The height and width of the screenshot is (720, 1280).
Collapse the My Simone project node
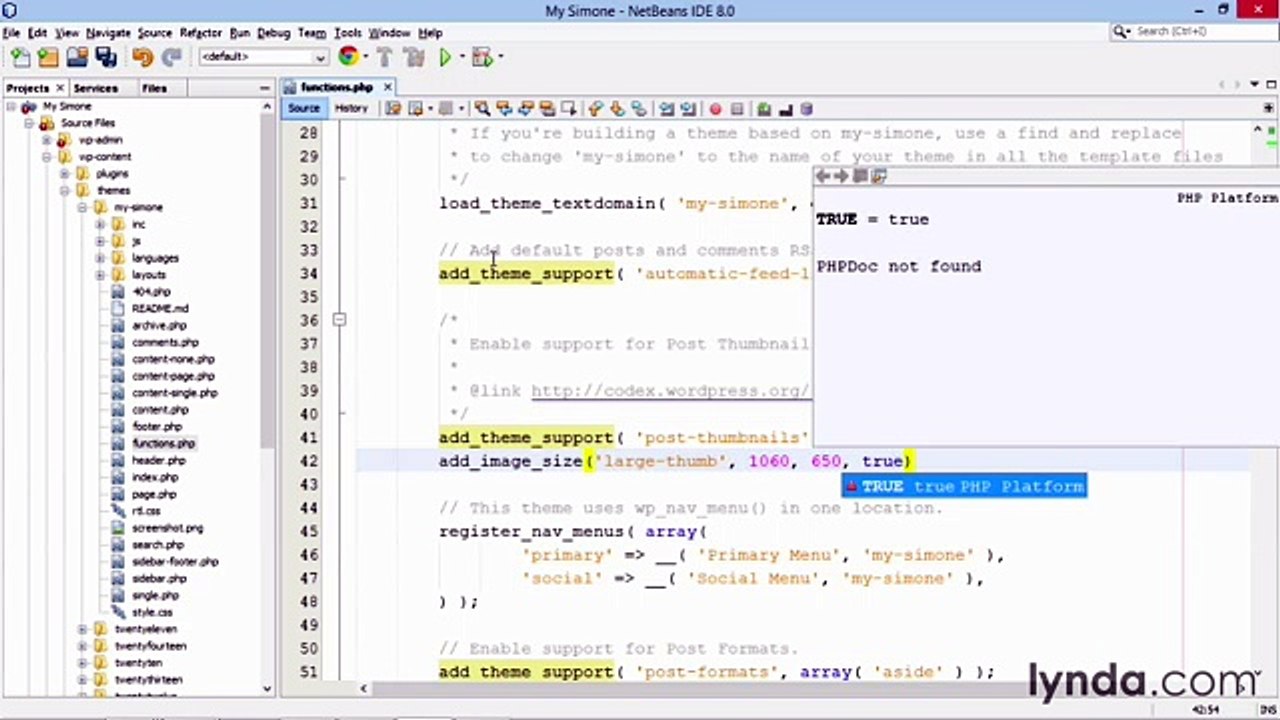[11, 107]
